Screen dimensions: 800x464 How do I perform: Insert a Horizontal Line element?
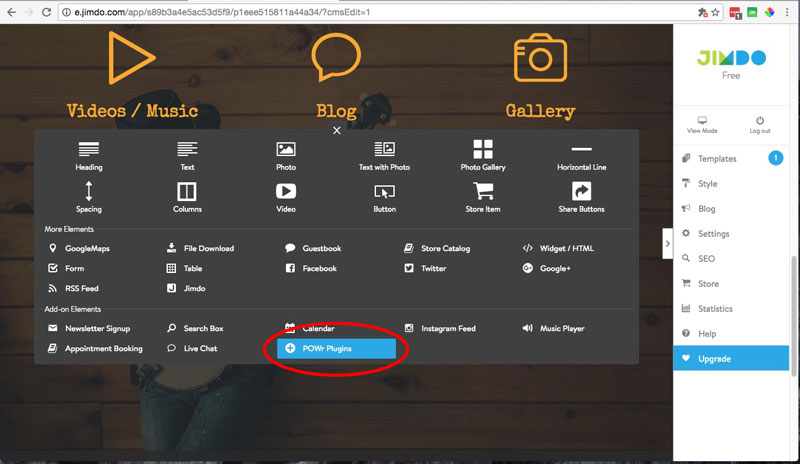[581, 157]
